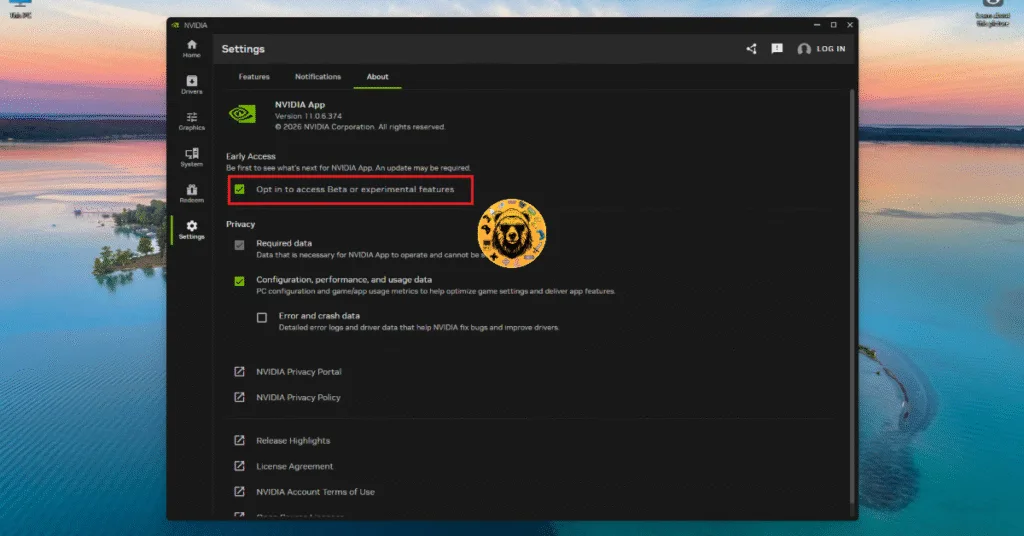Click the user avatar icon

(x=804, y=49)
